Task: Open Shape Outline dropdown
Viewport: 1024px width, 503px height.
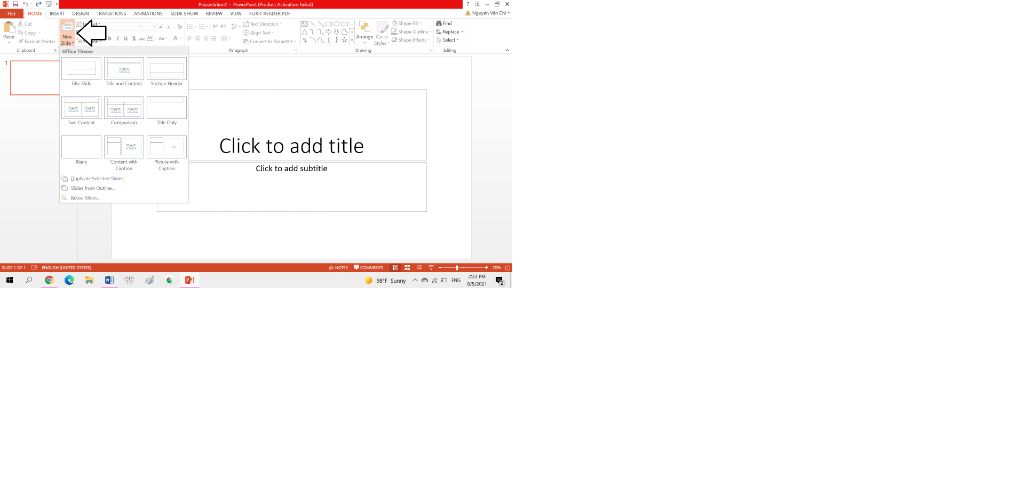Action: click(x=411, y=31)
